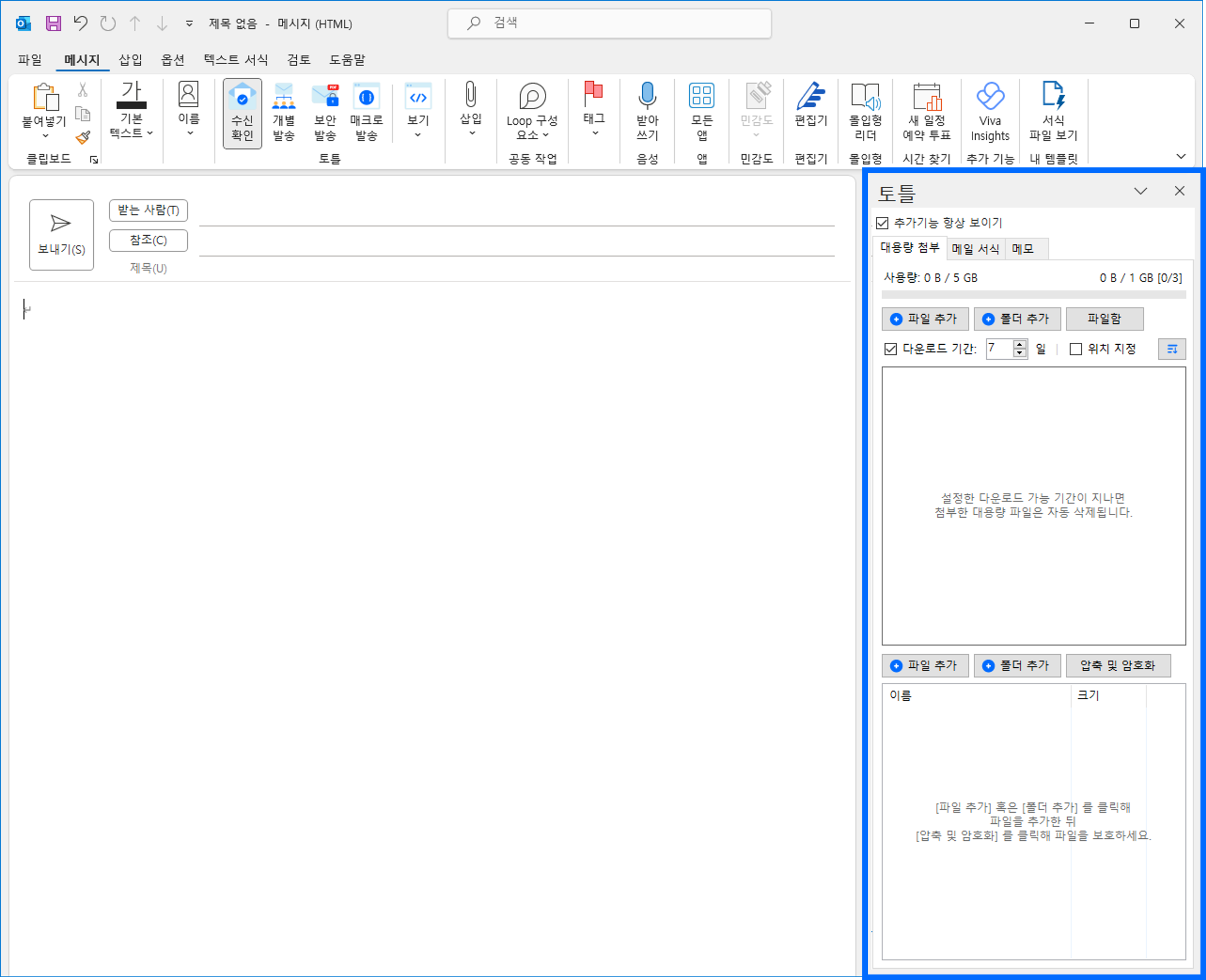Expand the 토틀 pane options chevron
This screenshot has width=1206, height=980.
point(1140,191)
